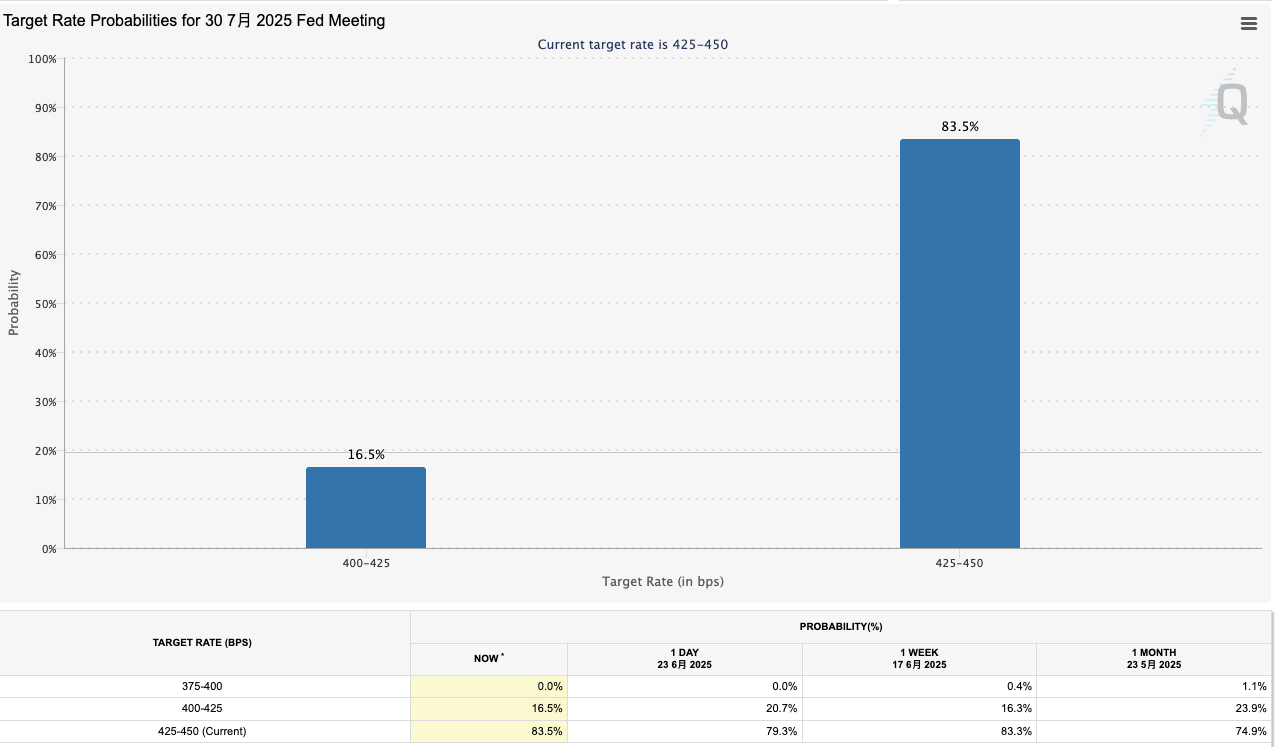1275x747 pixels.
Task: Select the 1 MONTH 23 5月 2025 header
Action: [x=1152, y=658]
